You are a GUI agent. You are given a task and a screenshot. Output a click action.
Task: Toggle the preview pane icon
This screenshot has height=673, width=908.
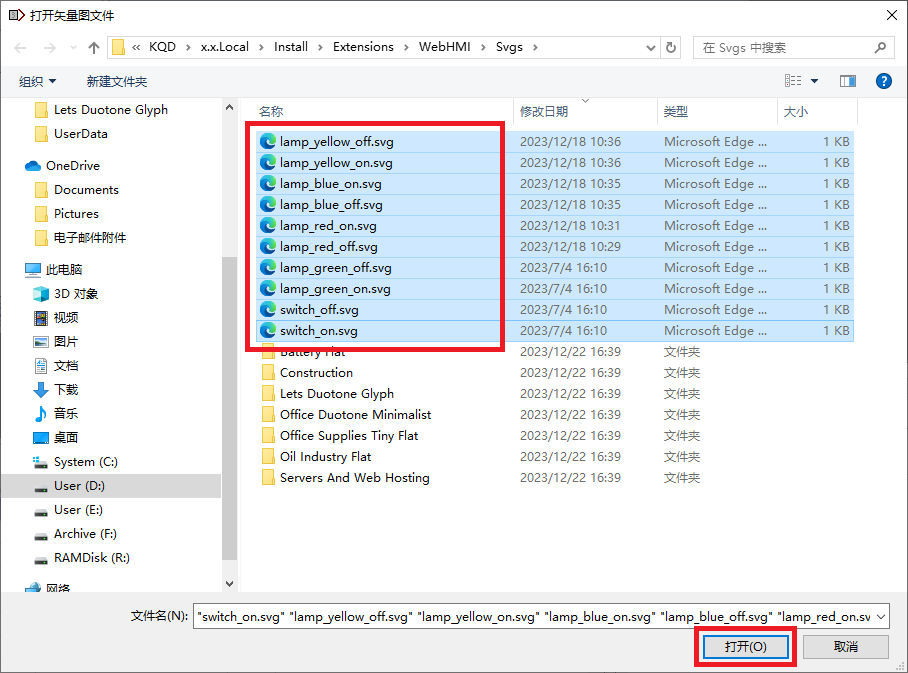(x=848, y=81)
